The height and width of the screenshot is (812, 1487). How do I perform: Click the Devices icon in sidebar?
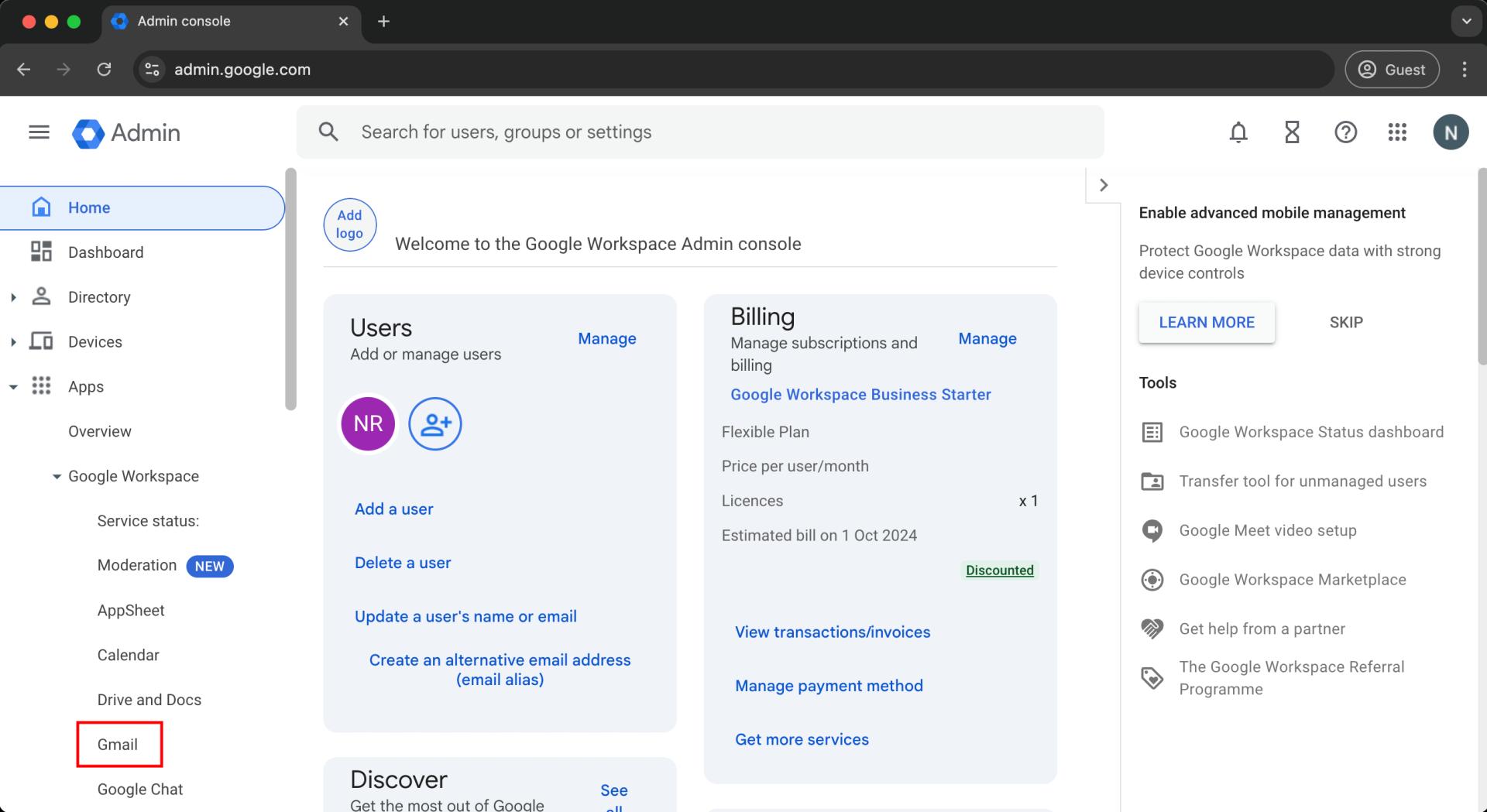pyautogui.click(x=41, y=341)
